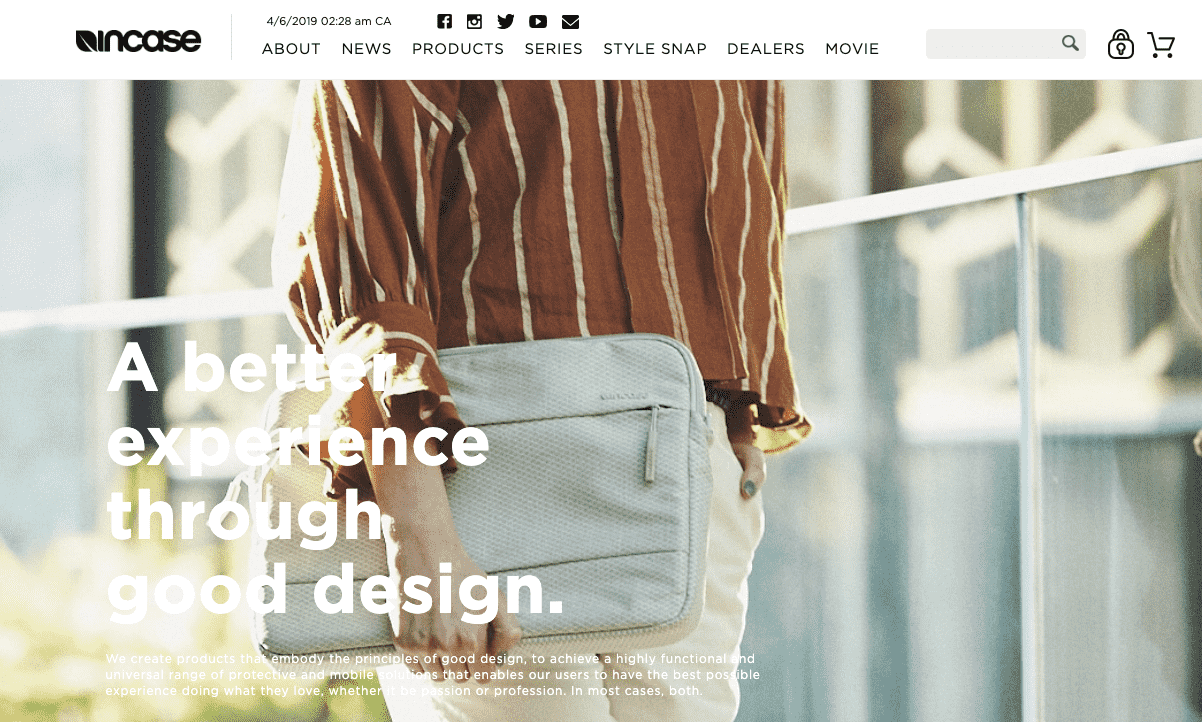This screenshot has width=1202, height=722.
Task: Open the Incase Facebook page icon
Action: pos(444,21)
